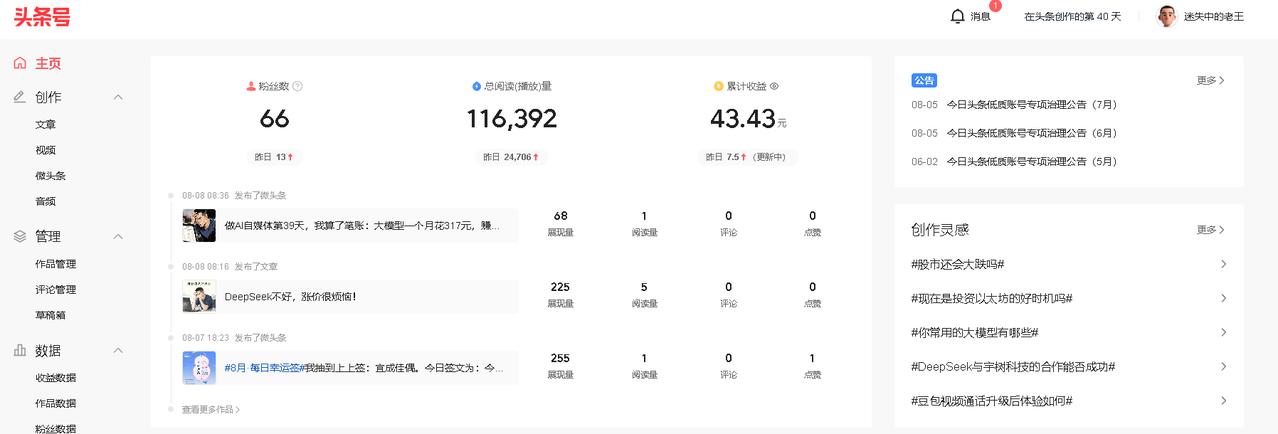The height and width of the screenshot is (434, 1278).
Task: Open the 5月 低质账号专项治理公告
Action: click(1031, 161)
